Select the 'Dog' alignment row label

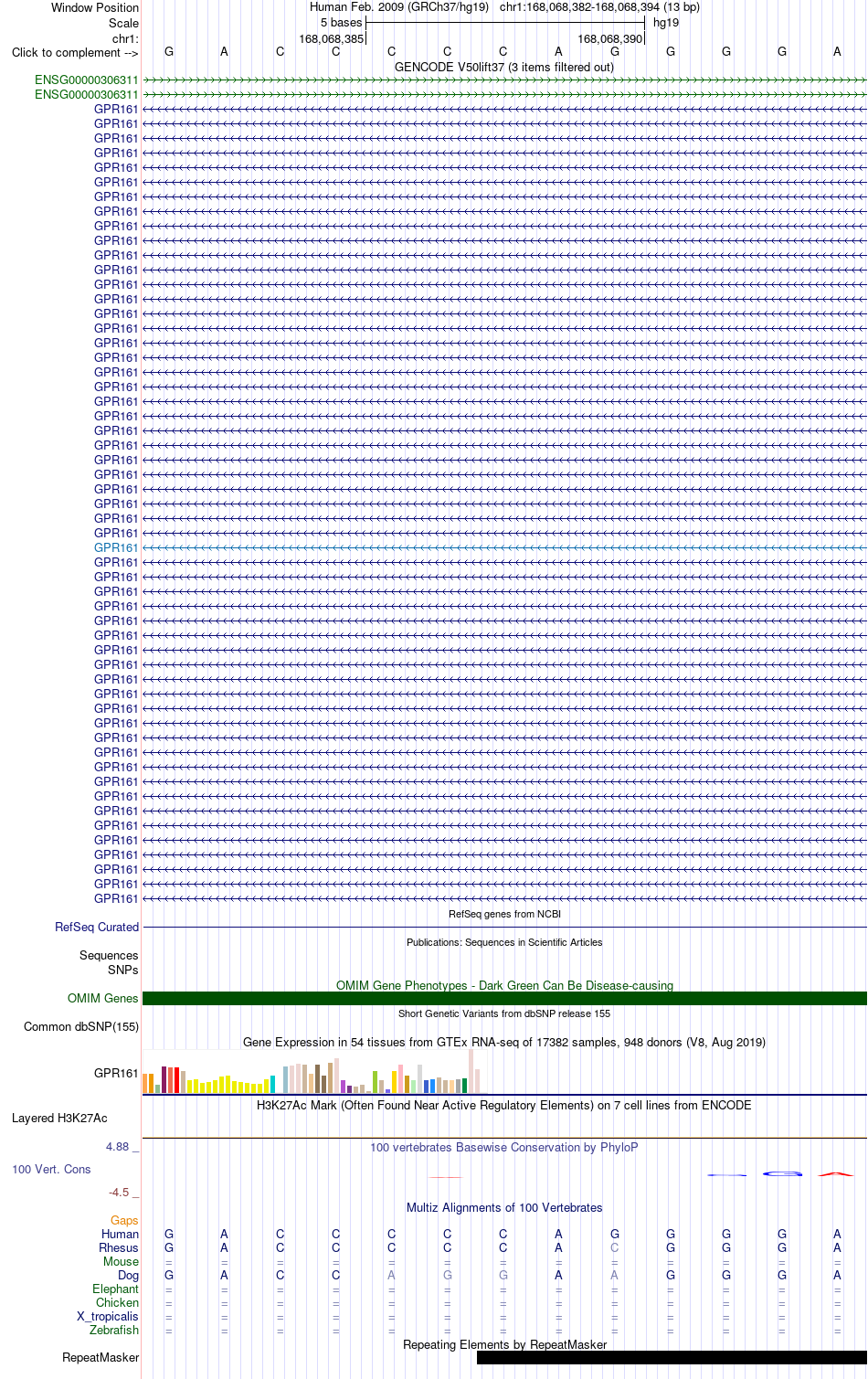point(128,1275)
